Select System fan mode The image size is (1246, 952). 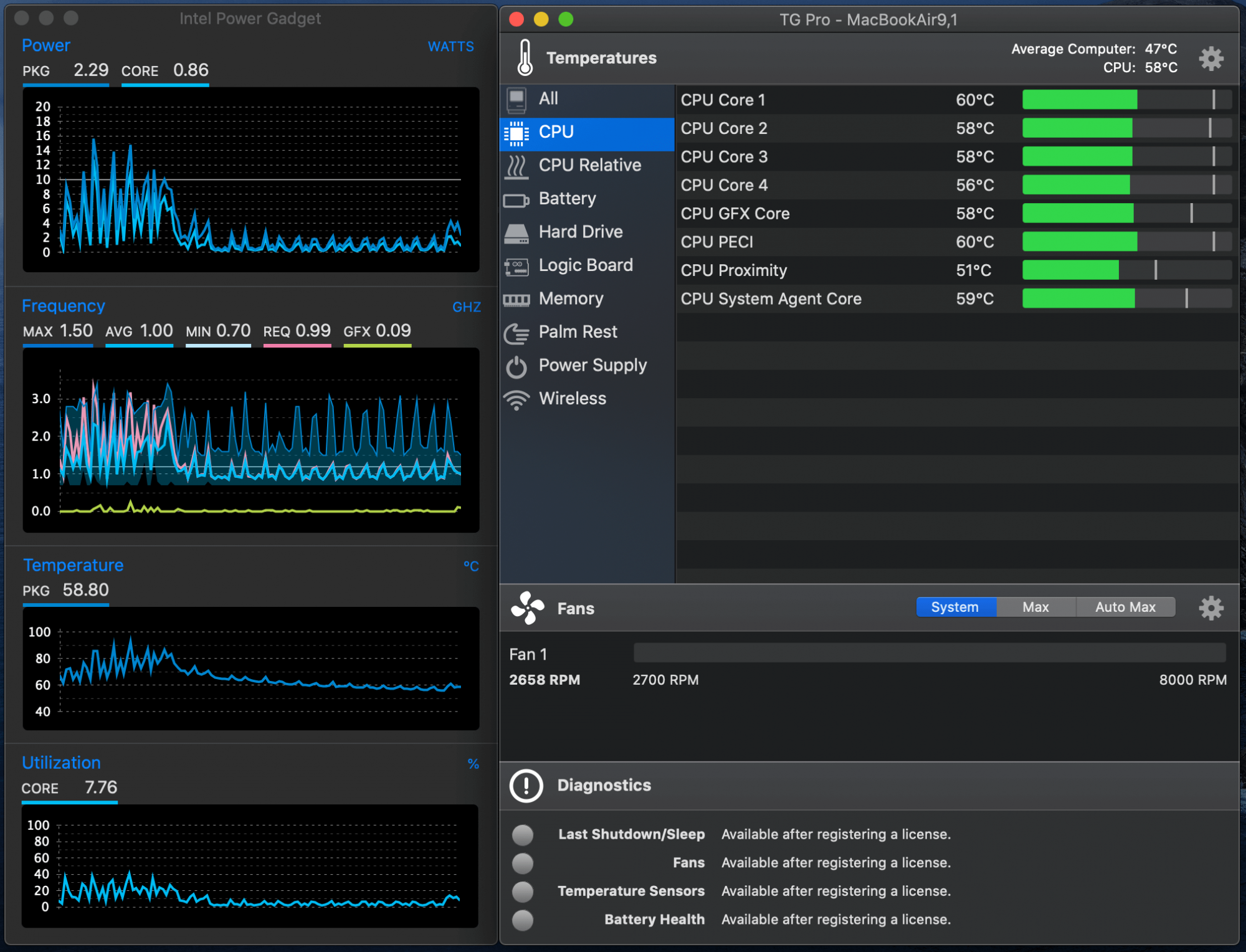click(954, 607)
